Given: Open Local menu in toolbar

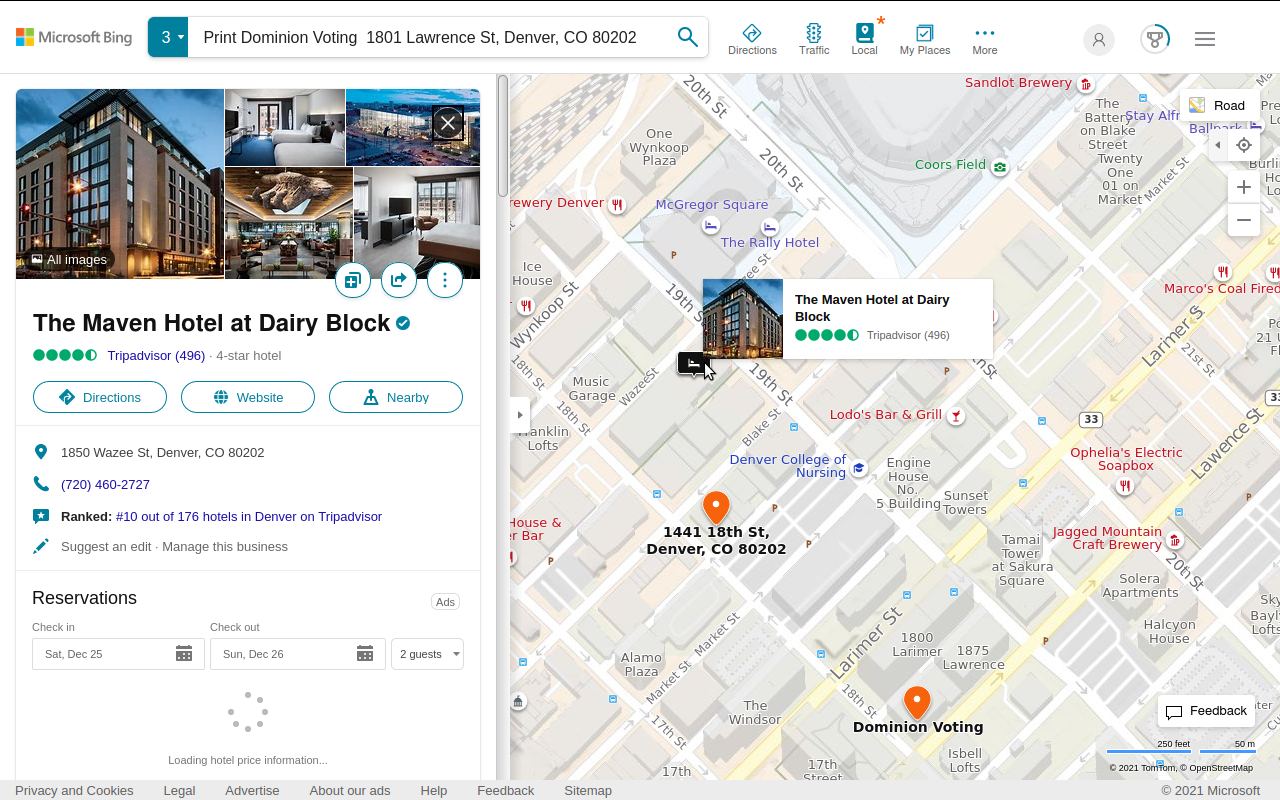Looking at the screenshot, I should pos(864,39).
